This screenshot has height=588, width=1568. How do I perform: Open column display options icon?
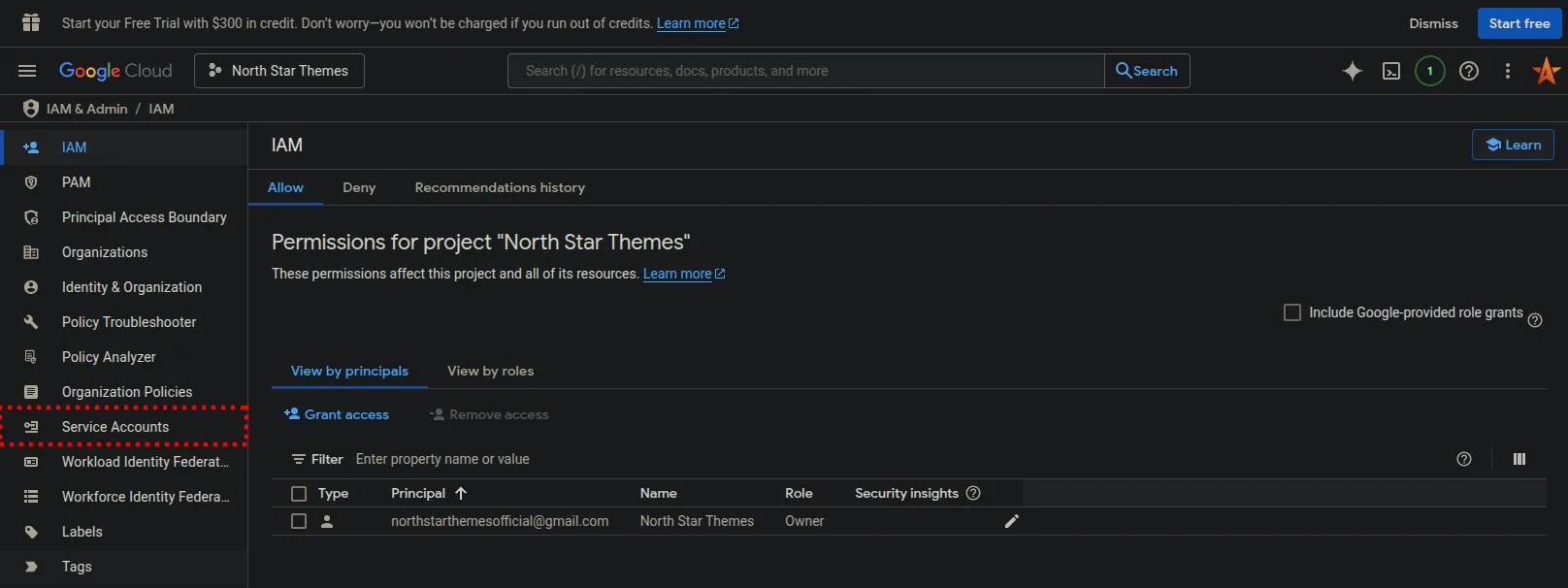(x=1519, y=459)
